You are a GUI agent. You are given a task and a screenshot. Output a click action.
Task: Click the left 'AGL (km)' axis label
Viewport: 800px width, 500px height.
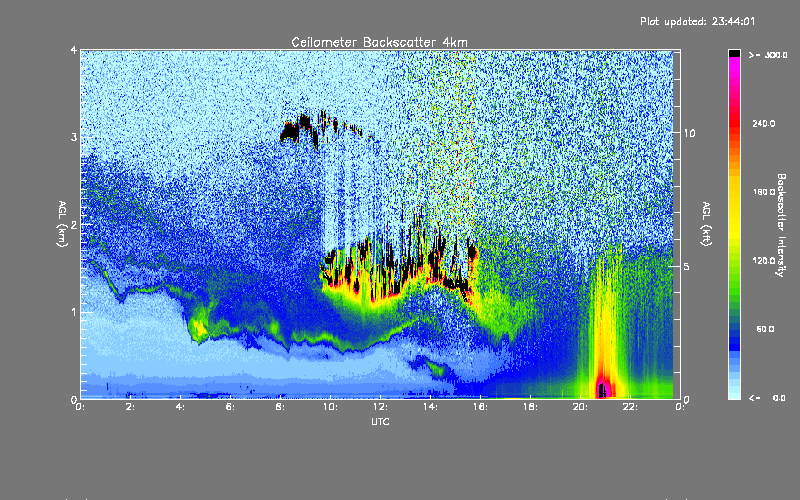(x=62, y=224)
